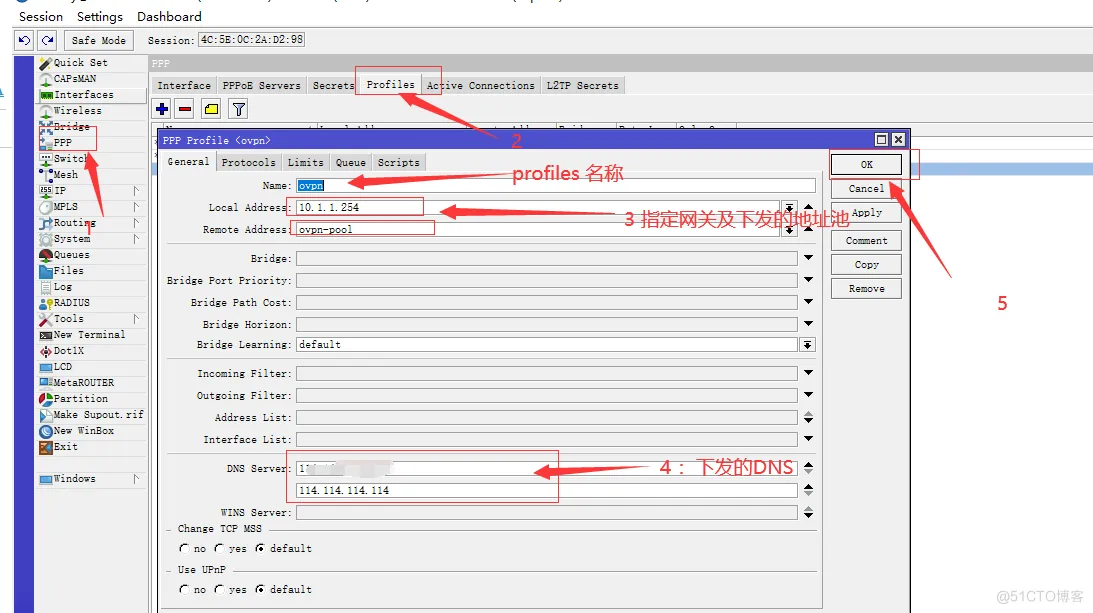1093x613 pixels.
Task: Click the funnel filter icon
Action: pos(238,109)
